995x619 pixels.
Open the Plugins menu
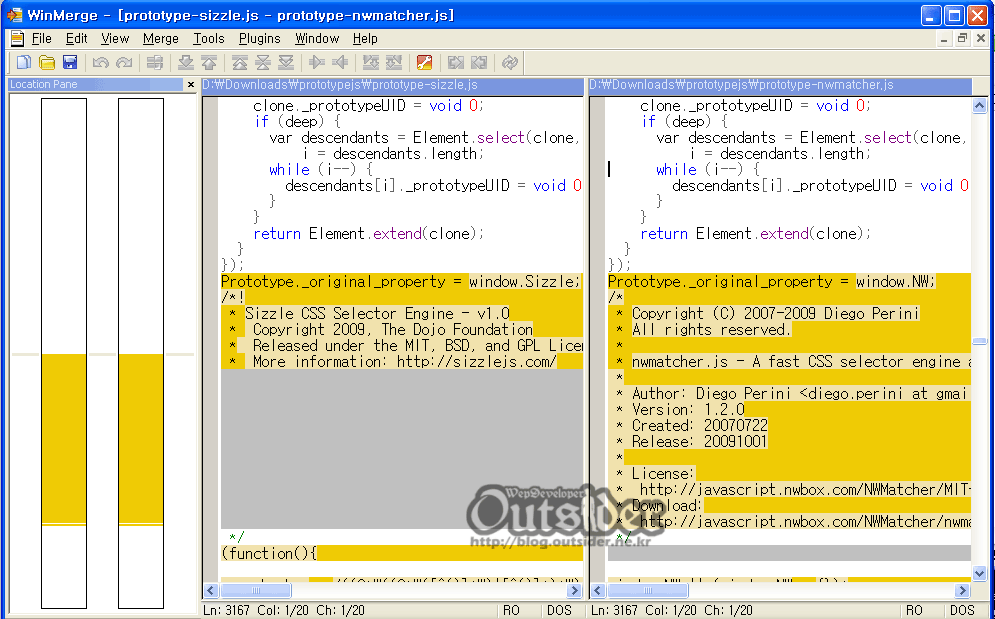260,39
